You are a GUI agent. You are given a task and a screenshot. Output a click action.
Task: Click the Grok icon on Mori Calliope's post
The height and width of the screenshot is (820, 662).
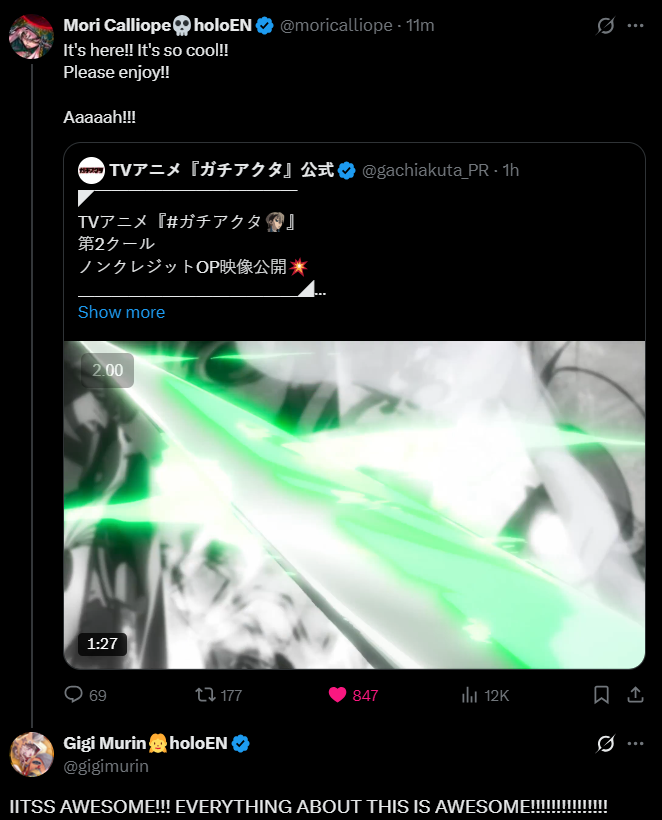coord(605,26)
